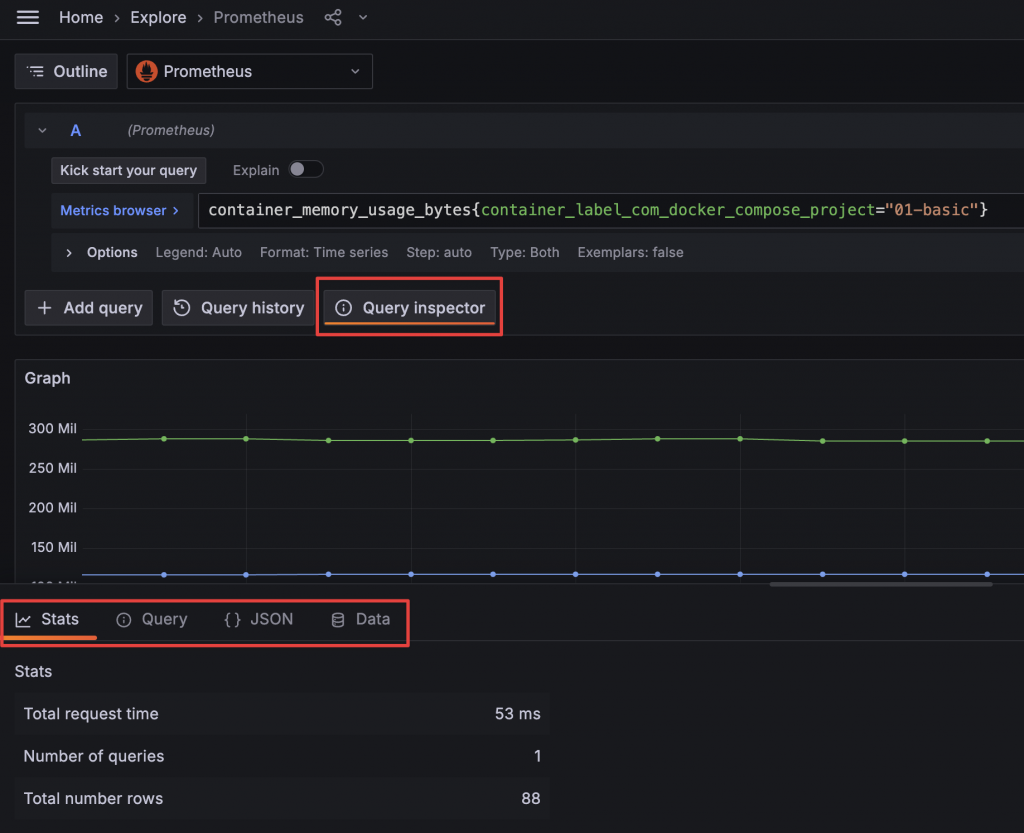The width and height of the screenshot is (1024, 833).
Task: Go to Home breadcrumb
Action: pyautogui.click(x=81, y=18)
